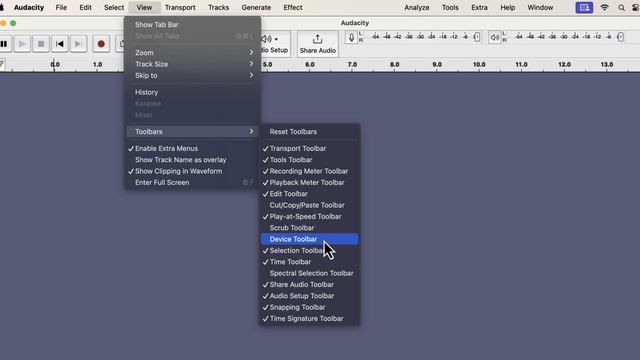Toggle the Time Toolbar

click(x=309, y=262)
